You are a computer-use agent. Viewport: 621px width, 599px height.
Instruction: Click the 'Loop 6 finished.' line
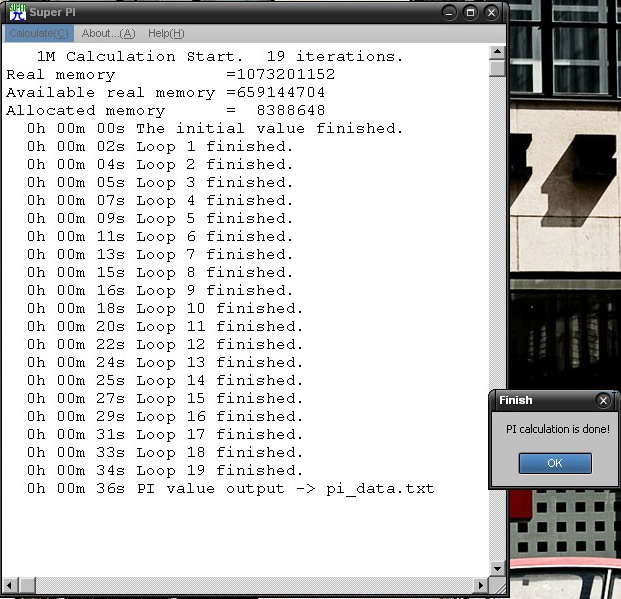coord(160,237)
